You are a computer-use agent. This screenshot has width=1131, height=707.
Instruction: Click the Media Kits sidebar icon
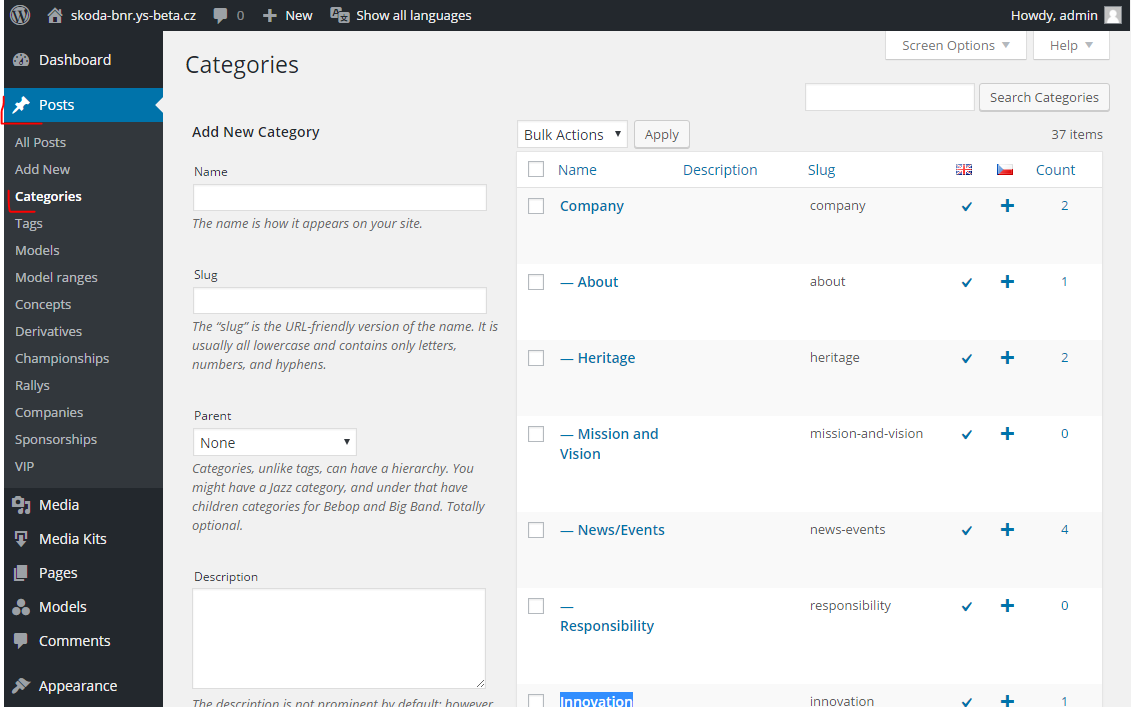click(22, 539)
